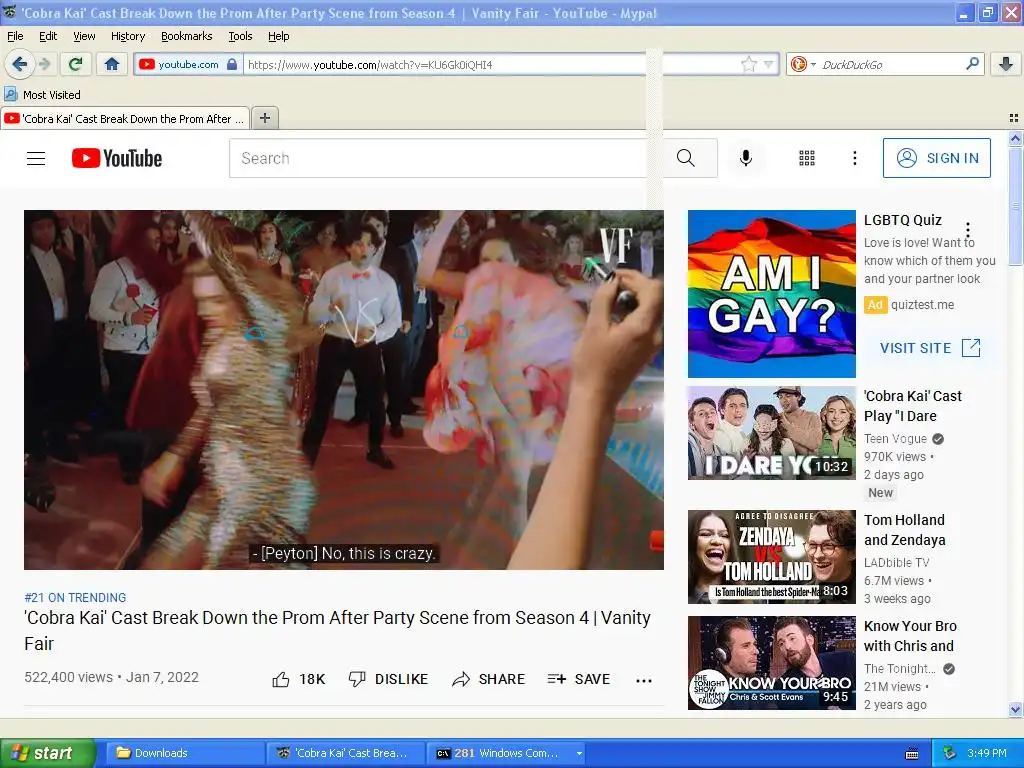The image size is (1024, 768).
Task: Open the File menu
Action: 15,36
